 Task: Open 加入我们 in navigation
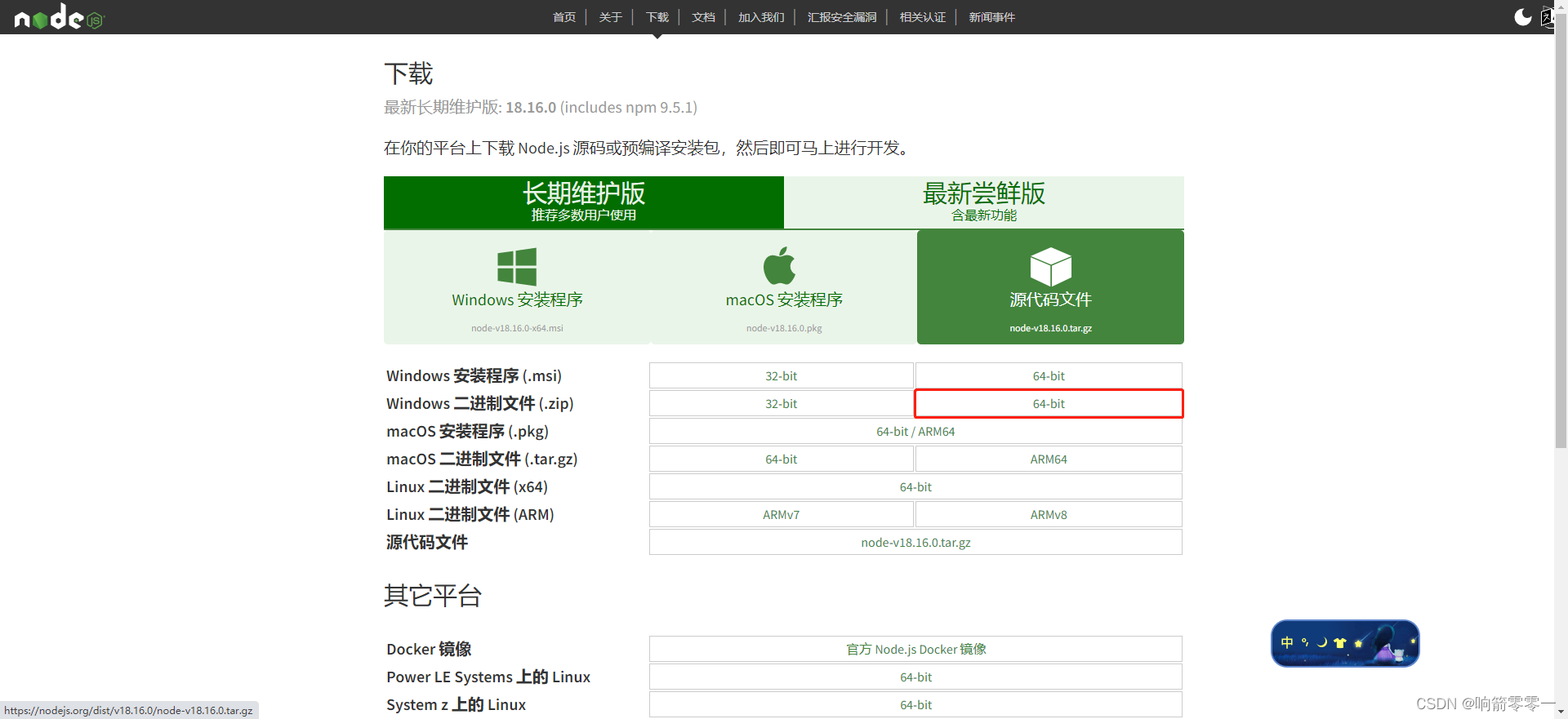click(761, 17)
